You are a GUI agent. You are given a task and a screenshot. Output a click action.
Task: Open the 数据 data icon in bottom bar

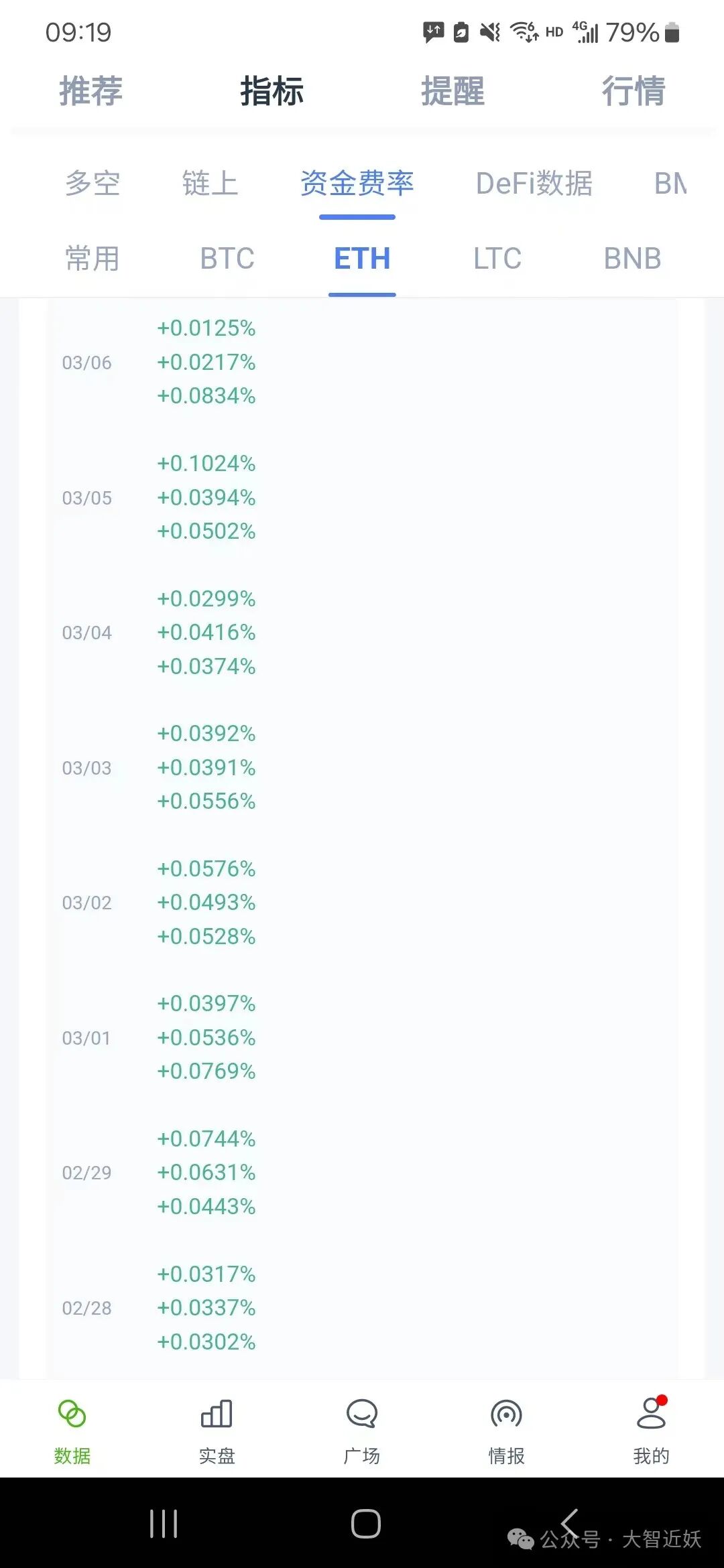point(72,1415)
